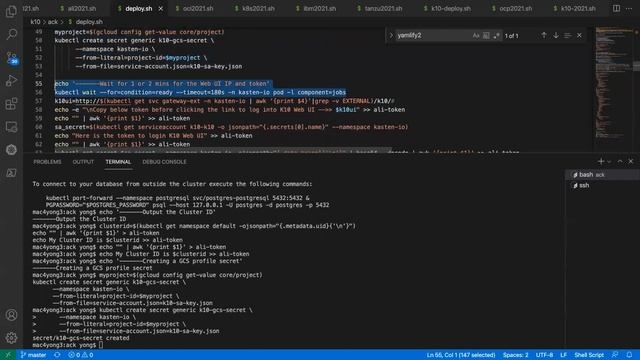The image size is (640, 360).
Task: Click the terminal prompt cursor on last line
Action: (x=101, y=345)
